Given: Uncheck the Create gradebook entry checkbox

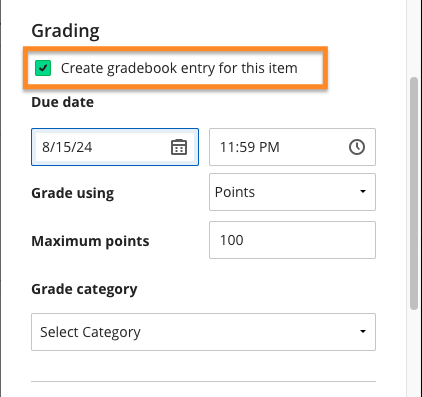Looking at the screenshot, I should click(x=43, y=68).
